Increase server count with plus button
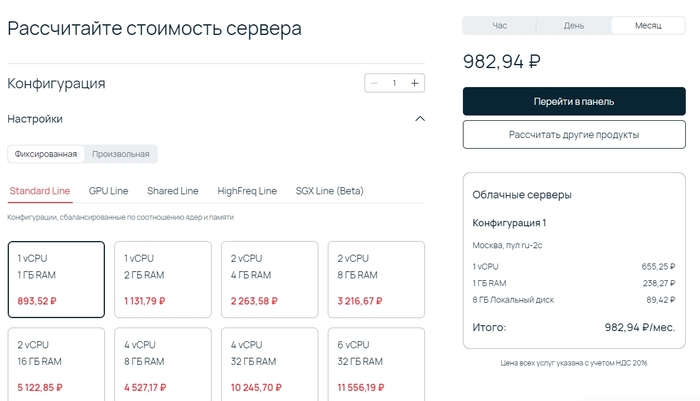The image size is (700, 401). pyautogui.click(x=416, y=83)
